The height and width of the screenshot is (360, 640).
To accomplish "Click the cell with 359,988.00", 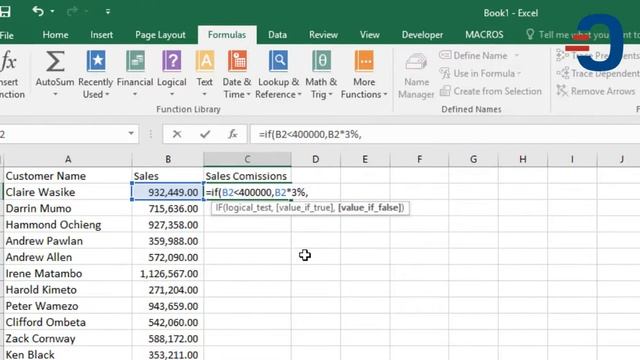I will click(x=168, y=241).
